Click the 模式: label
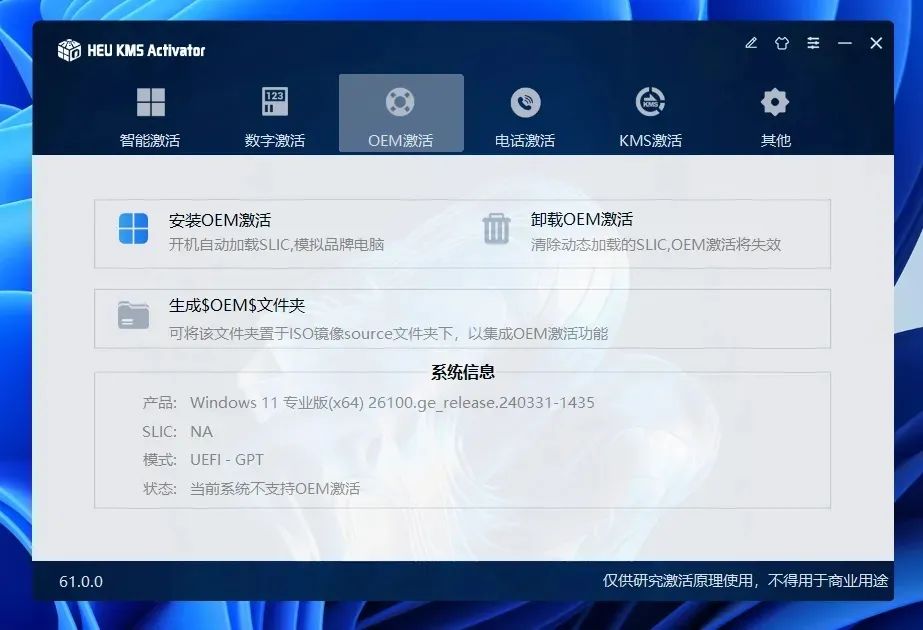The width and height of the screenshot is (923, 630). tap(160, 460)
